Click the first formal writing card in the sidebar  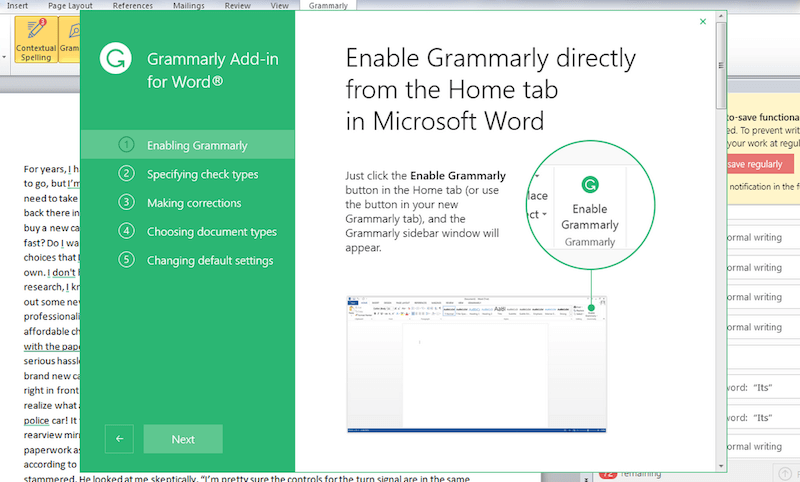[x=763, y=237]
